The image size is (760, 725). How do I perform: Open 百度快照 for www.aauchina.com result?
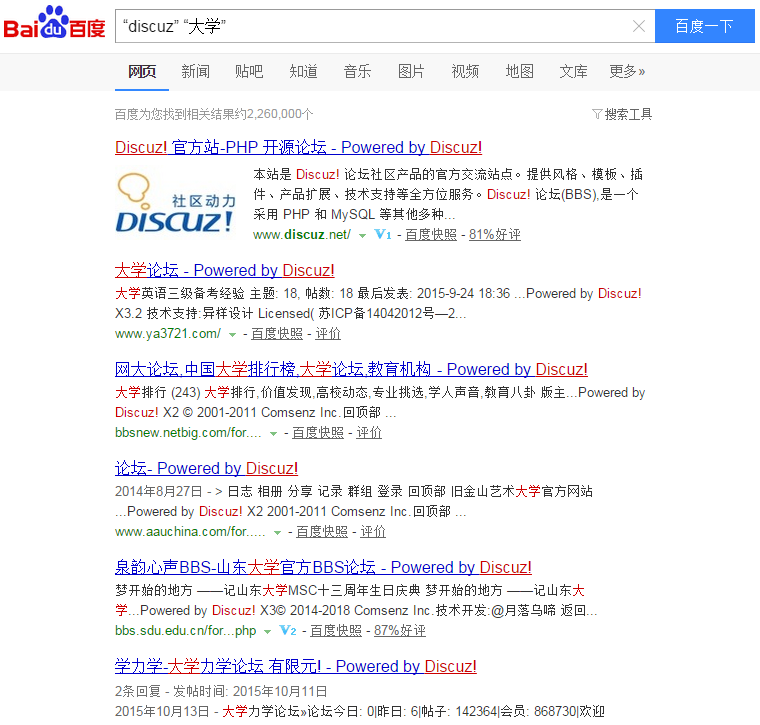(x=322, y=532)
